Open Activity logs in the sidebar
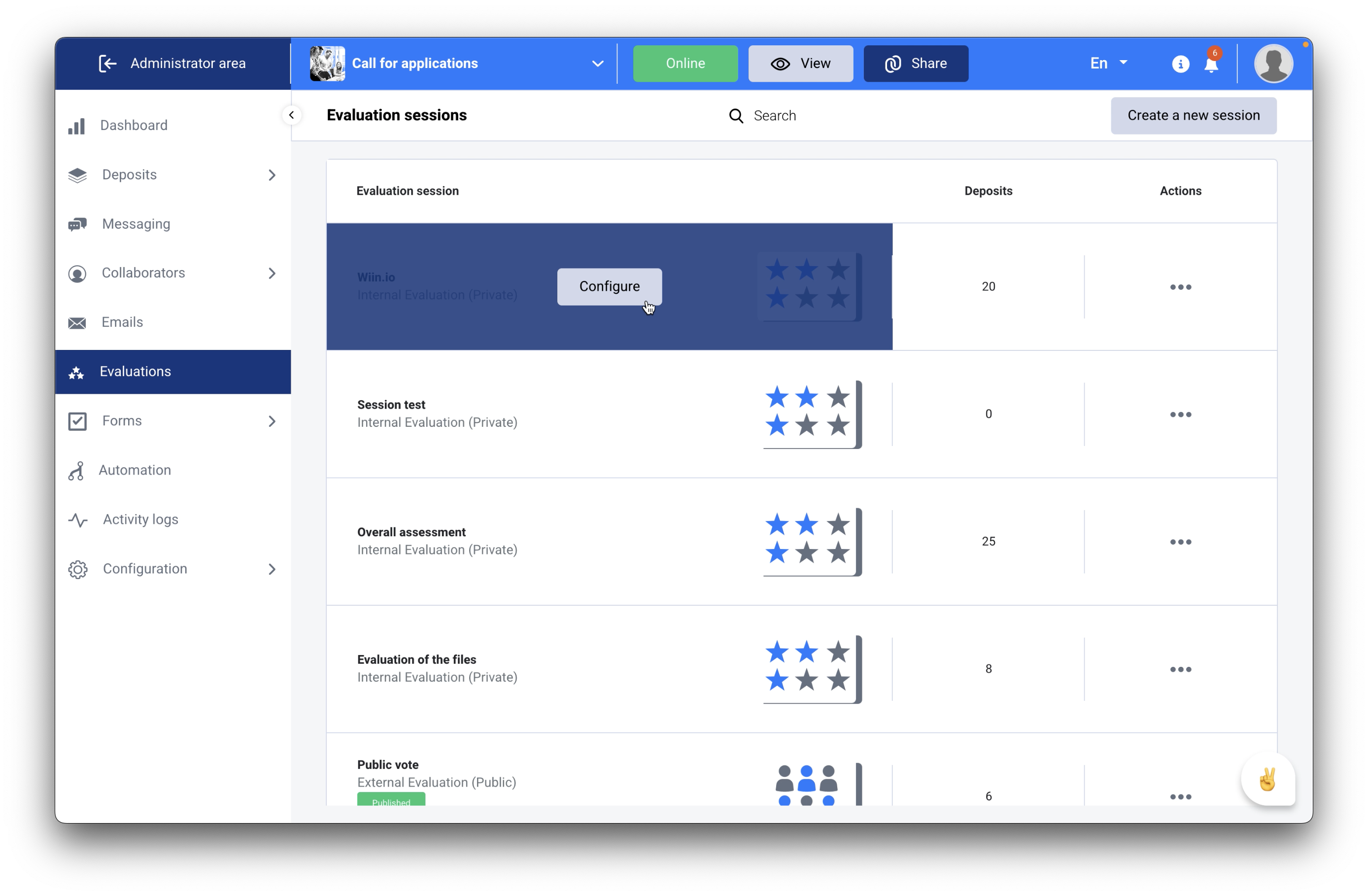The height and width of the screenshot is (896, 1368). 140,519
